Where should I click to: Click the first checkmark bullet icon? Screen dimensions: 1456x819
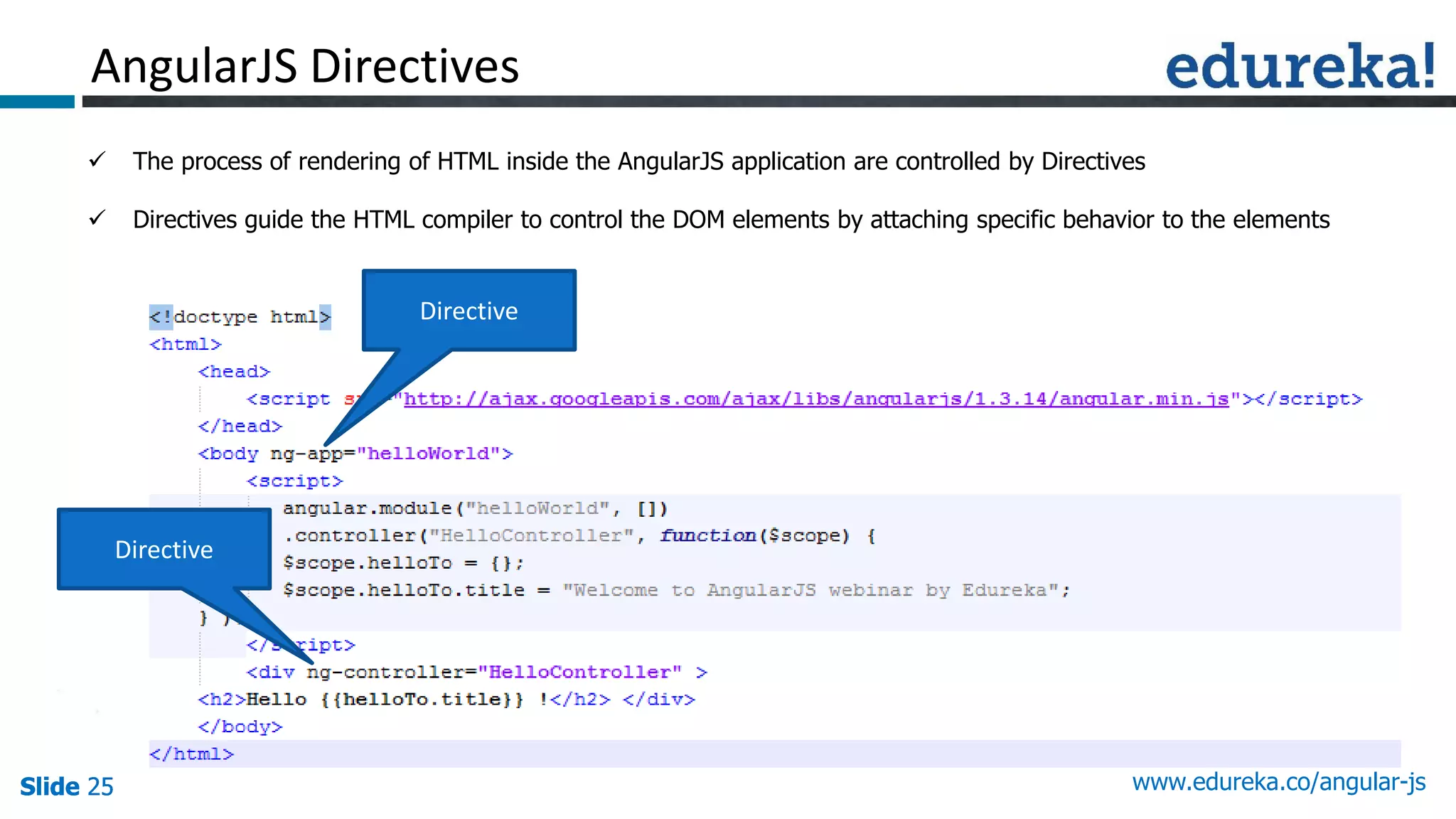(97, 160)
